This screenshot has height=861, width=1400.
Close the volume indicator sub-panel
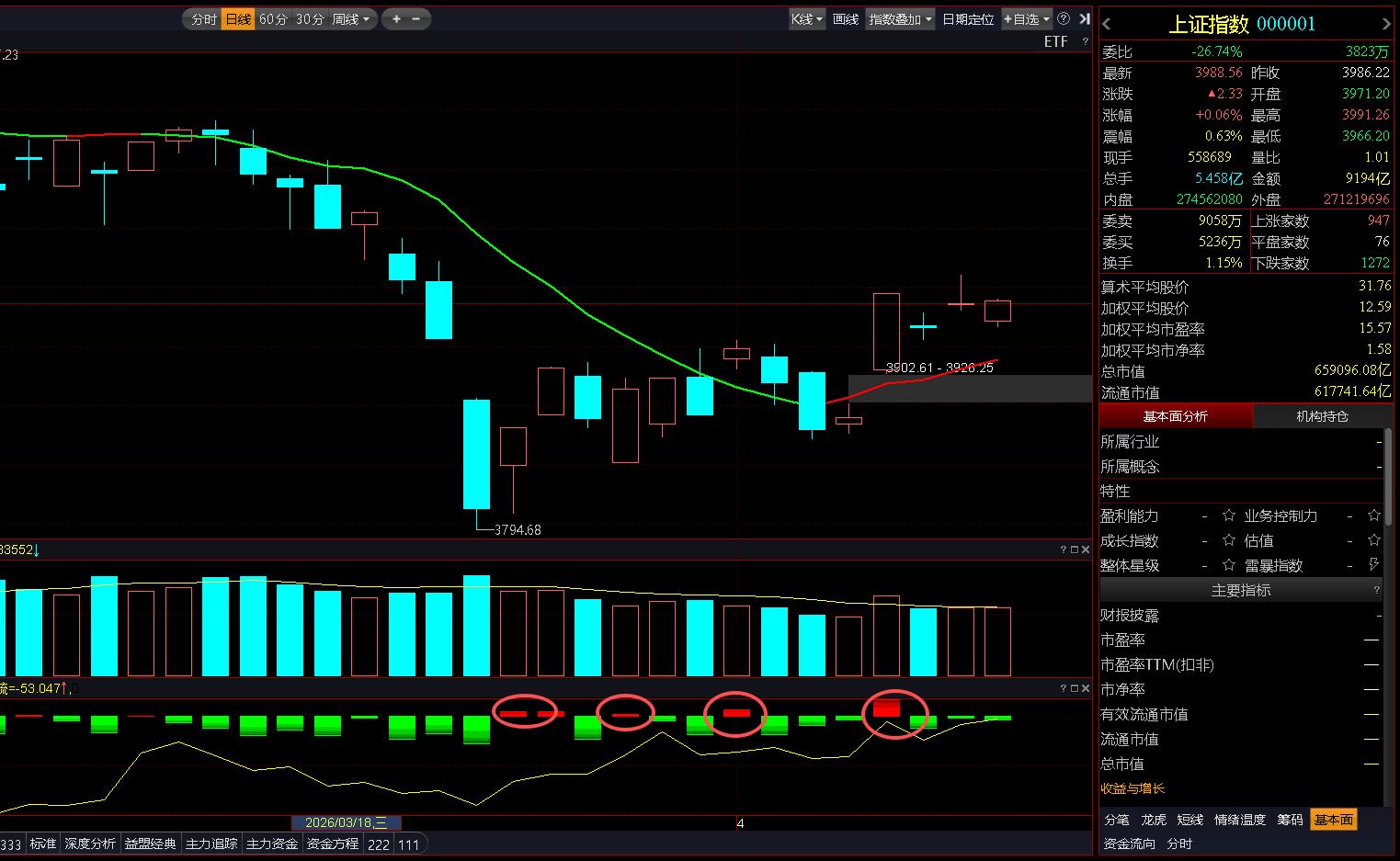click(1086, 549)
